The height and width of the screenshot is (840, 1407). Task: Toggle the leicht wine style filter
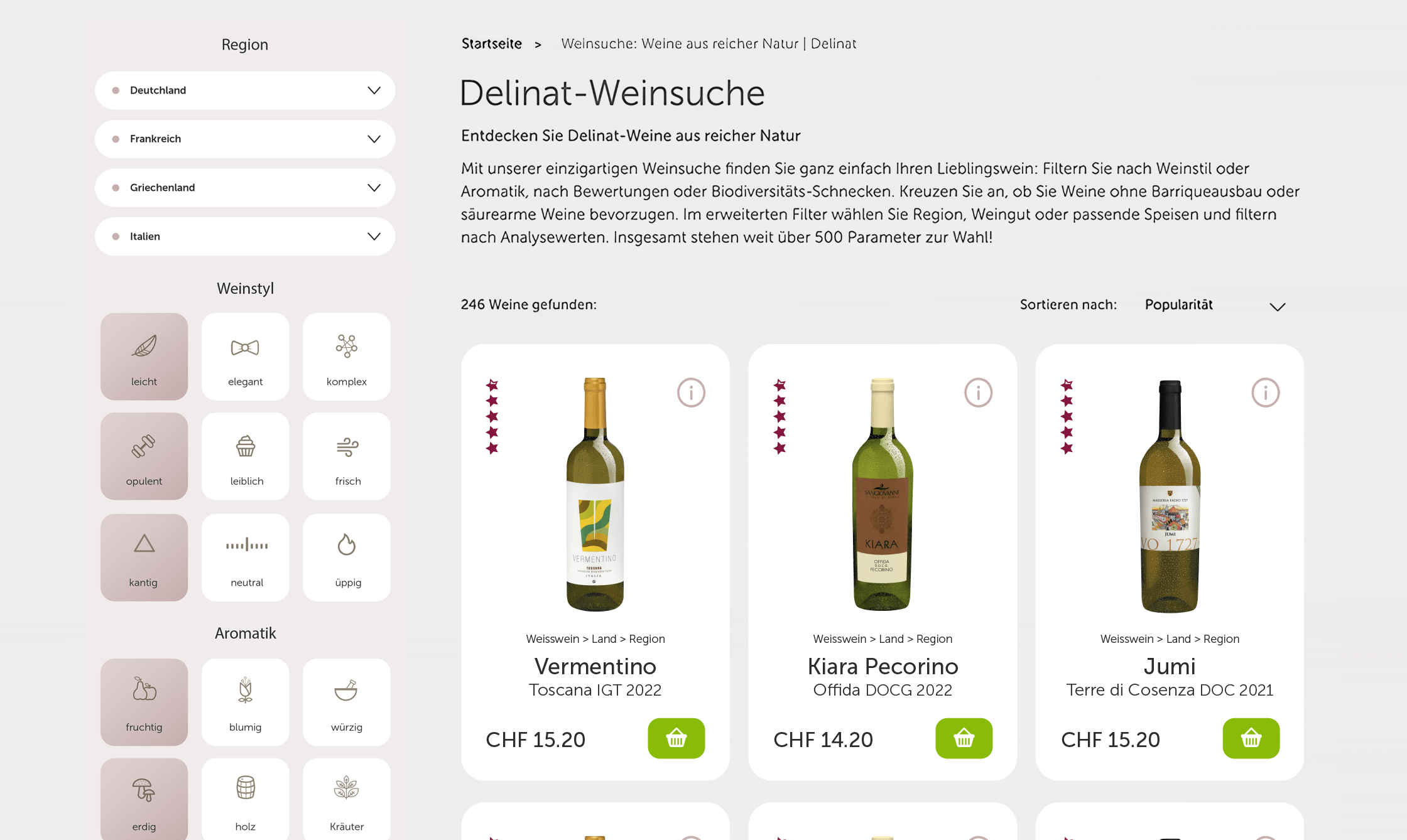[144, 357]
